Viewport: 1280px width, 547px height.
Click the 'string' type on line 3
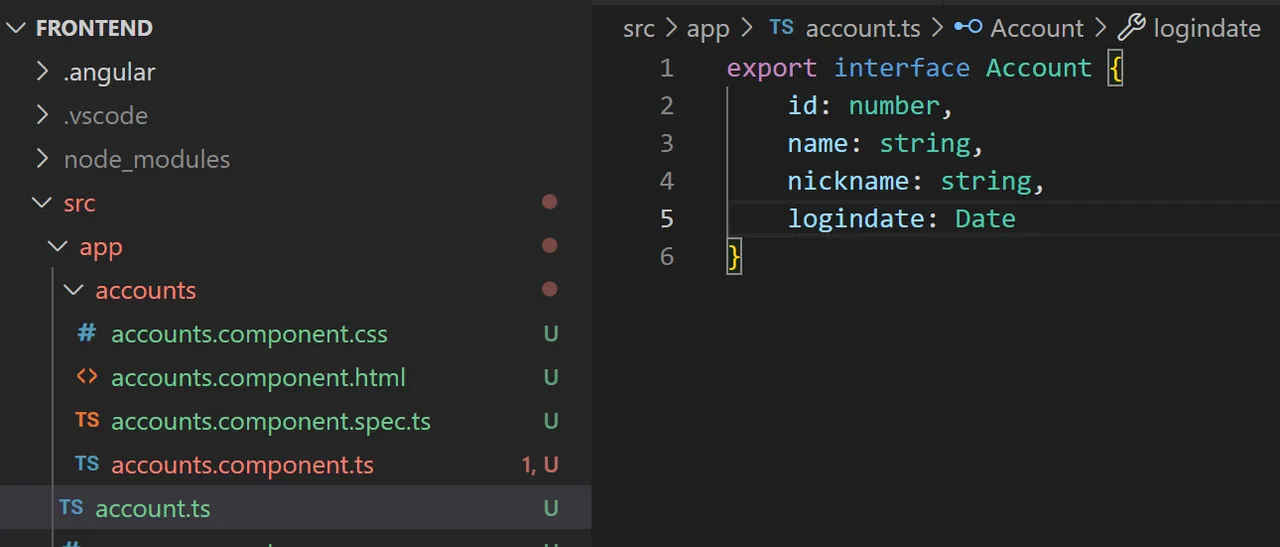click(x=925, y=145)
